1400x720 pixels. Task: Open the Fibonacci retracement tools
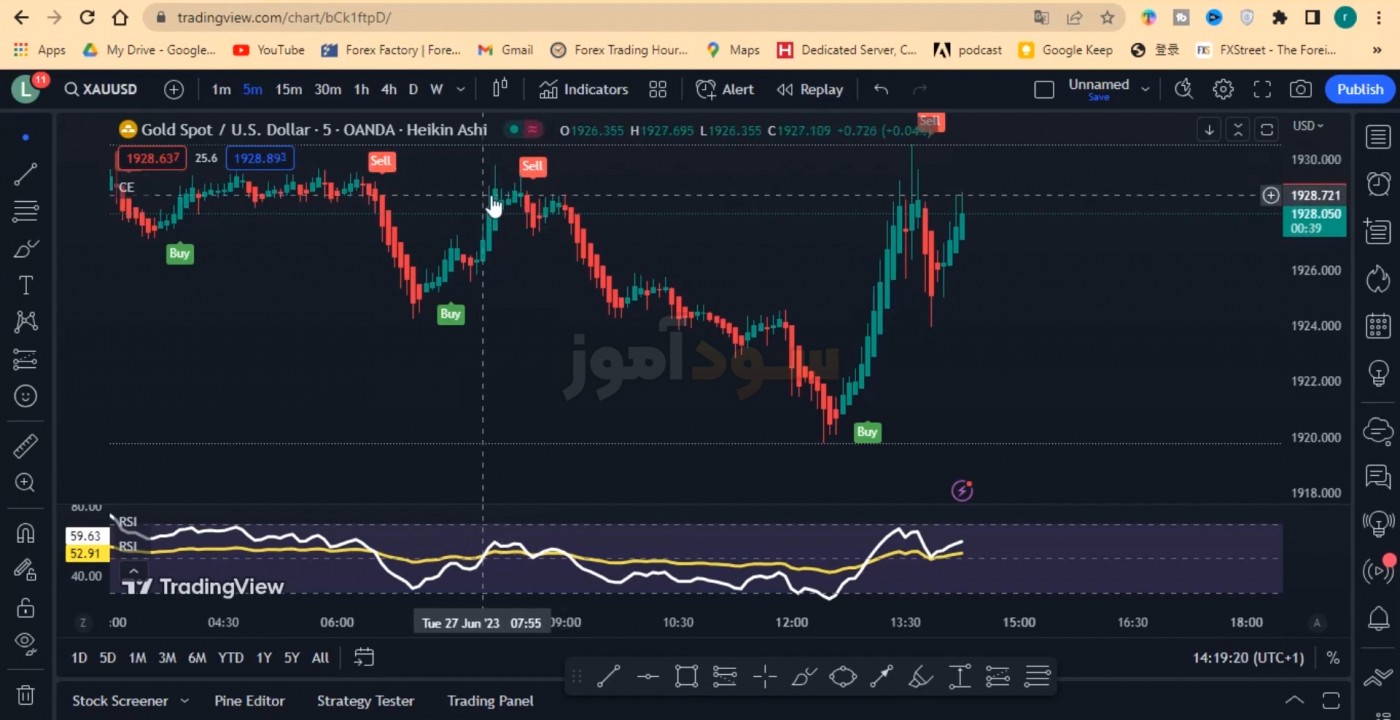[x=26, y=211]
